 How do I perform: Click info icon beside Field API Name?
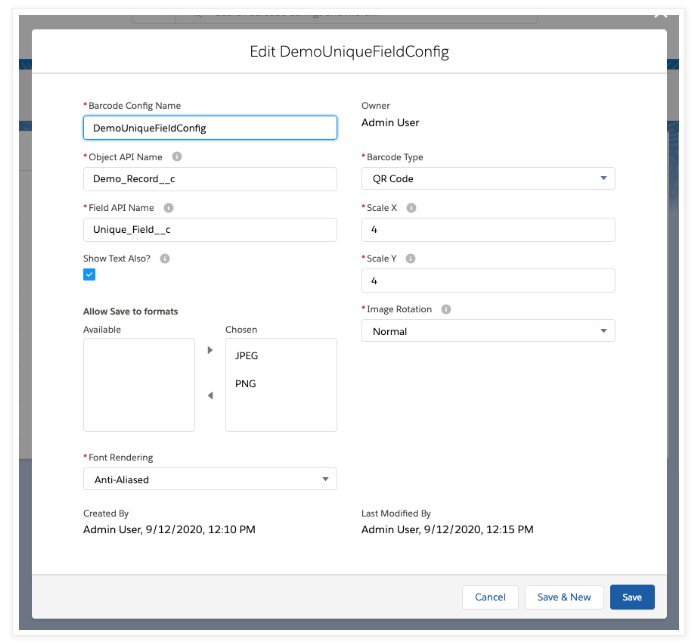[168, 208]
